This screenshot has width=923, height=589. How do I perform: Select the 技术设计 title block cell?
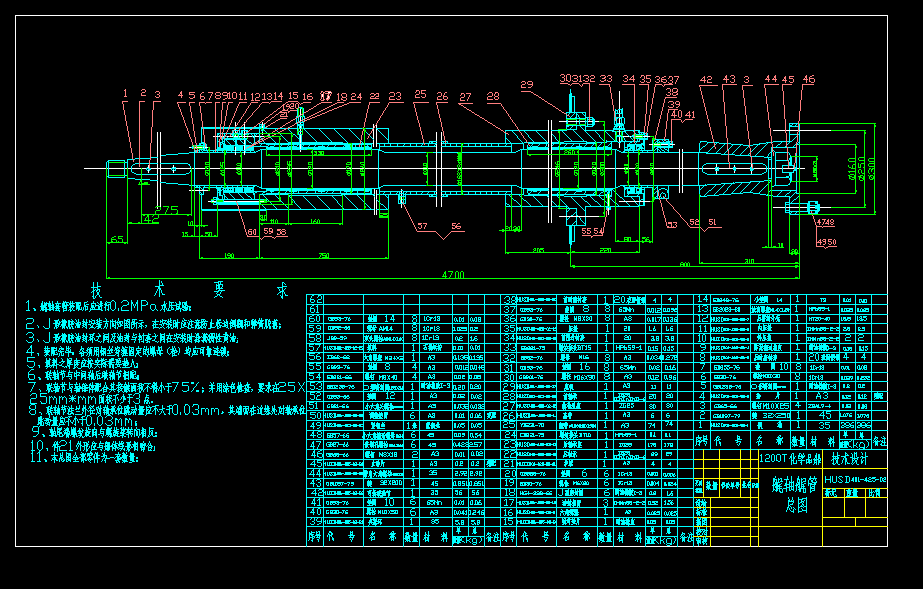[851, 457]
